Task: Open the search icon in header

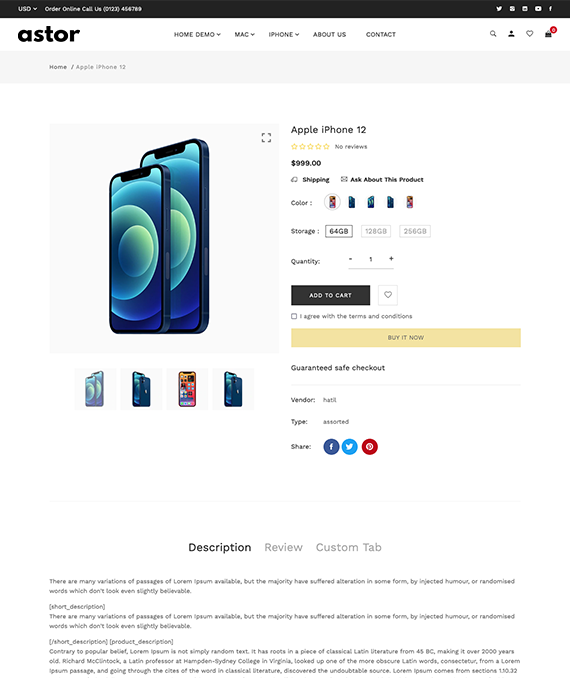Action: coord(493,34)
